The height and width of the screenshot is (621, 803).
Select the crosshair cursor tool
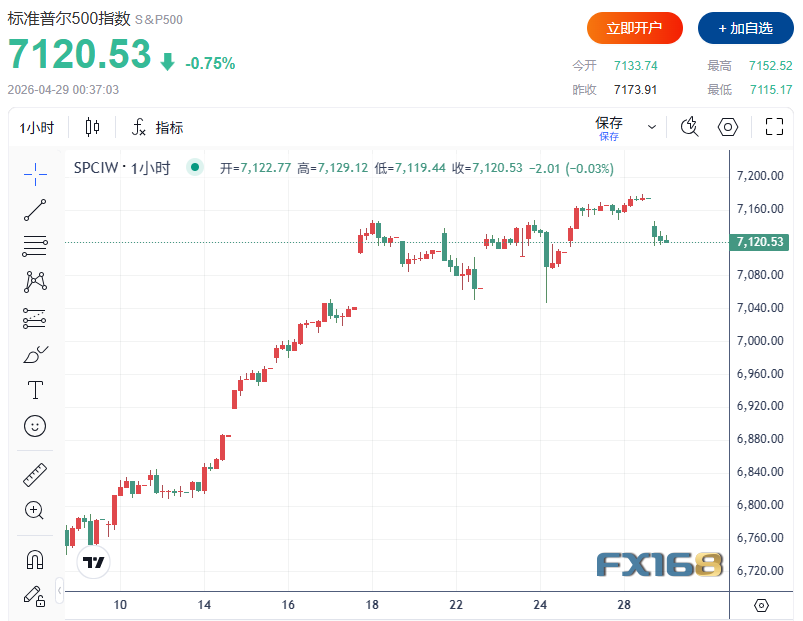coord(35,172)
